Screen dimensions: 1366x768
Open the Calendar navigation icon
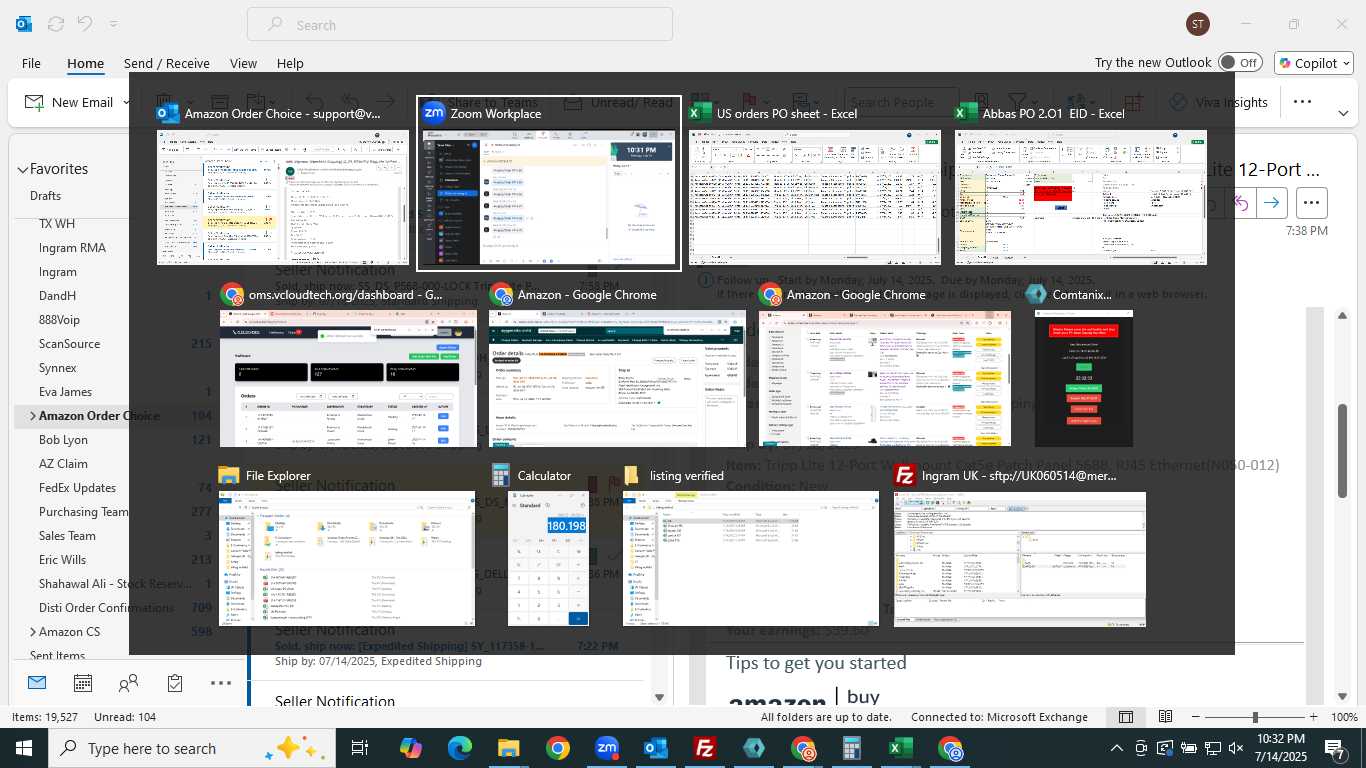coord(83,683)
